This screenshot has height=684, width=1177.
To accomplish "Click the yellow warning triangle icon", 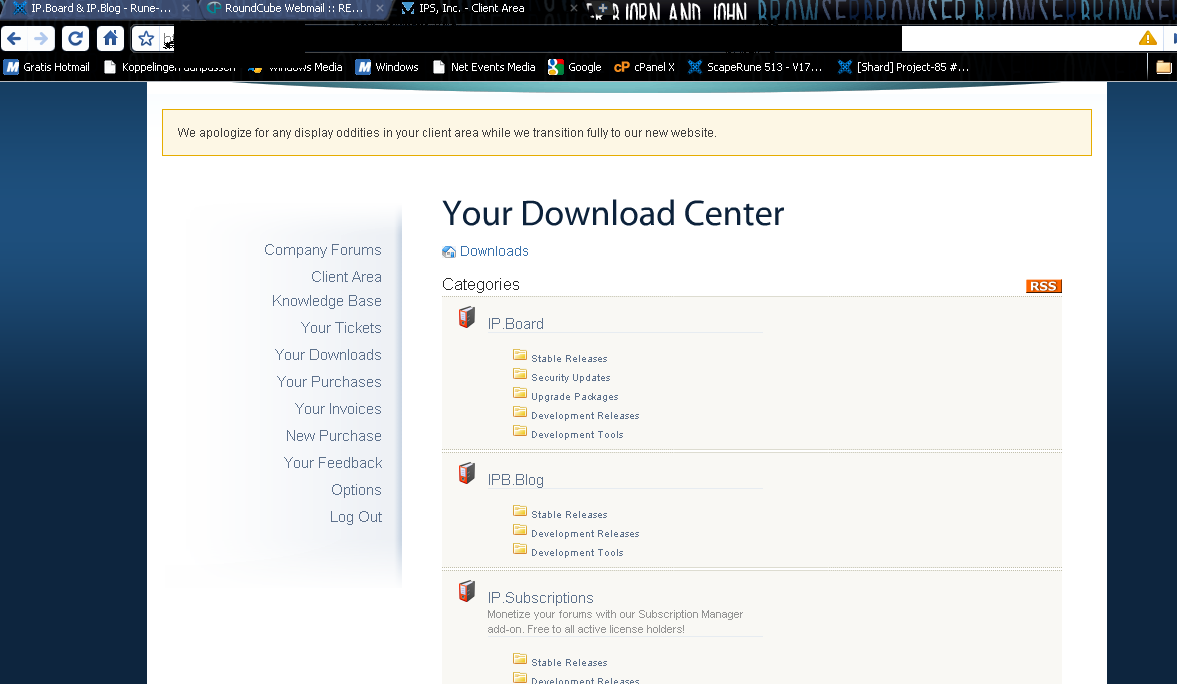I will [x=1148, y=38].
